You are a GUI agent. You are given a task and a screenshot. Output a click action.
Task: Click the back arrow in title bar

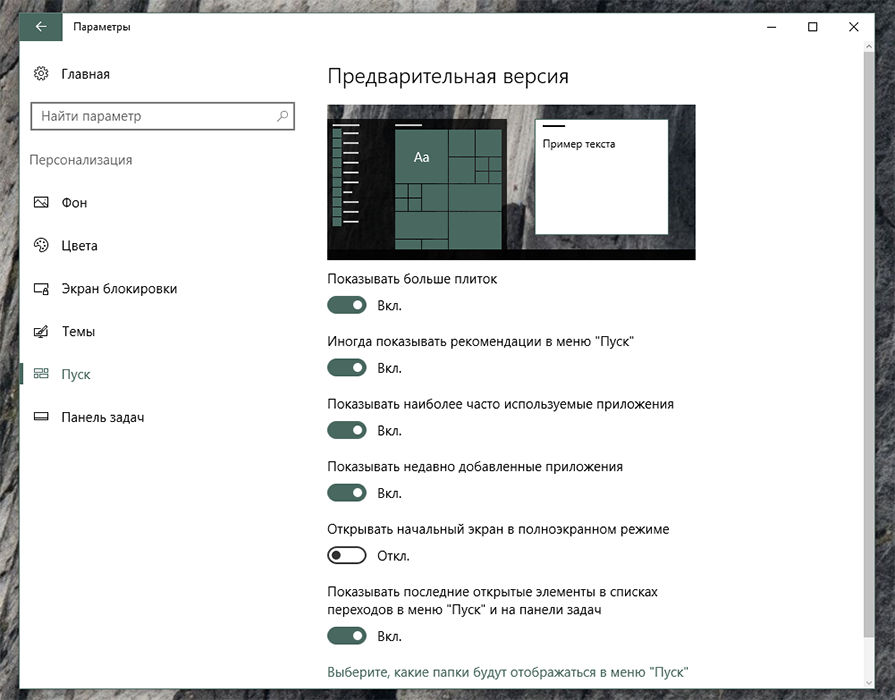(41, 27)
